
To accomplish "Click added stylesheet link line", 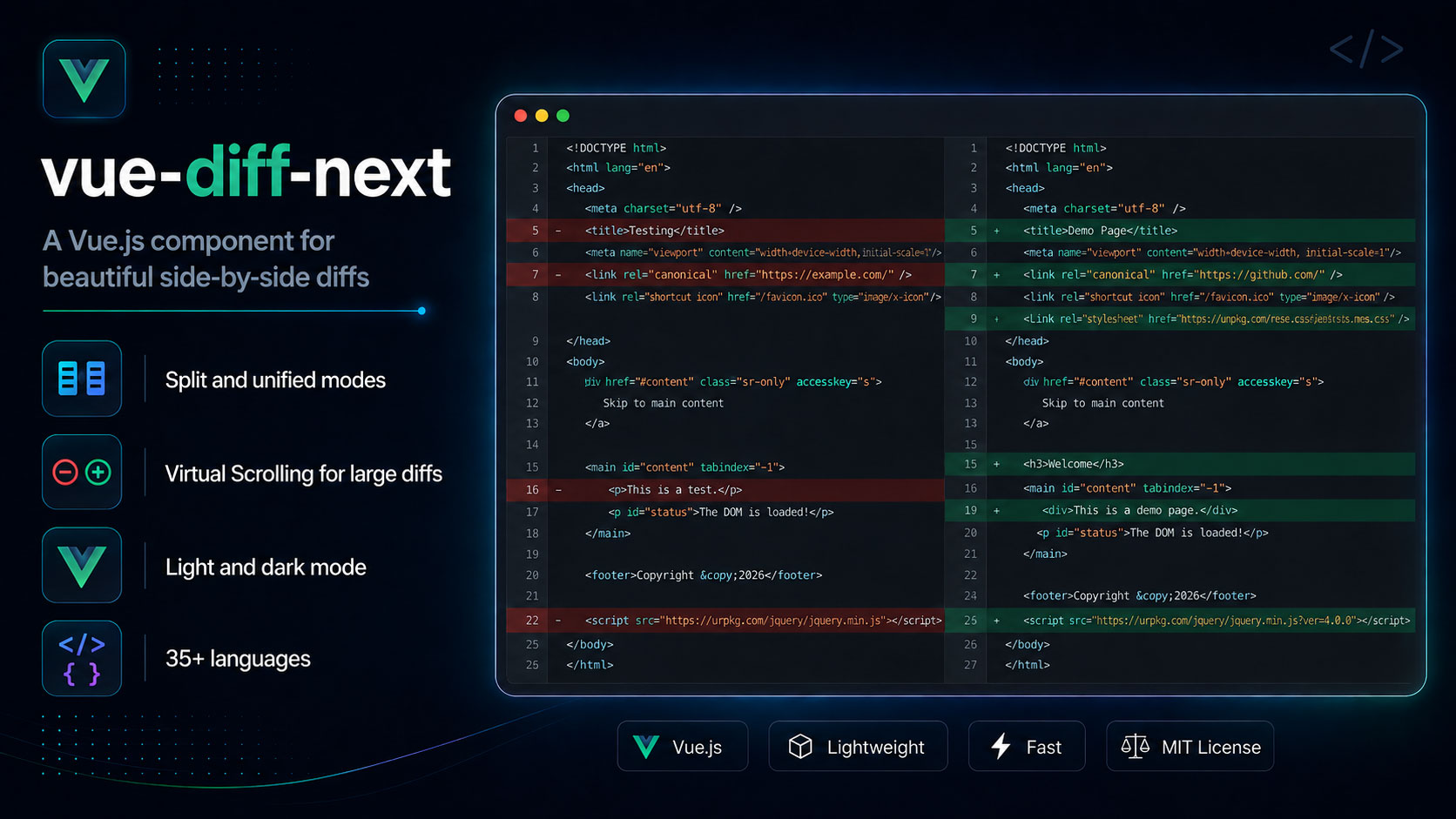I will point(1180,319).
